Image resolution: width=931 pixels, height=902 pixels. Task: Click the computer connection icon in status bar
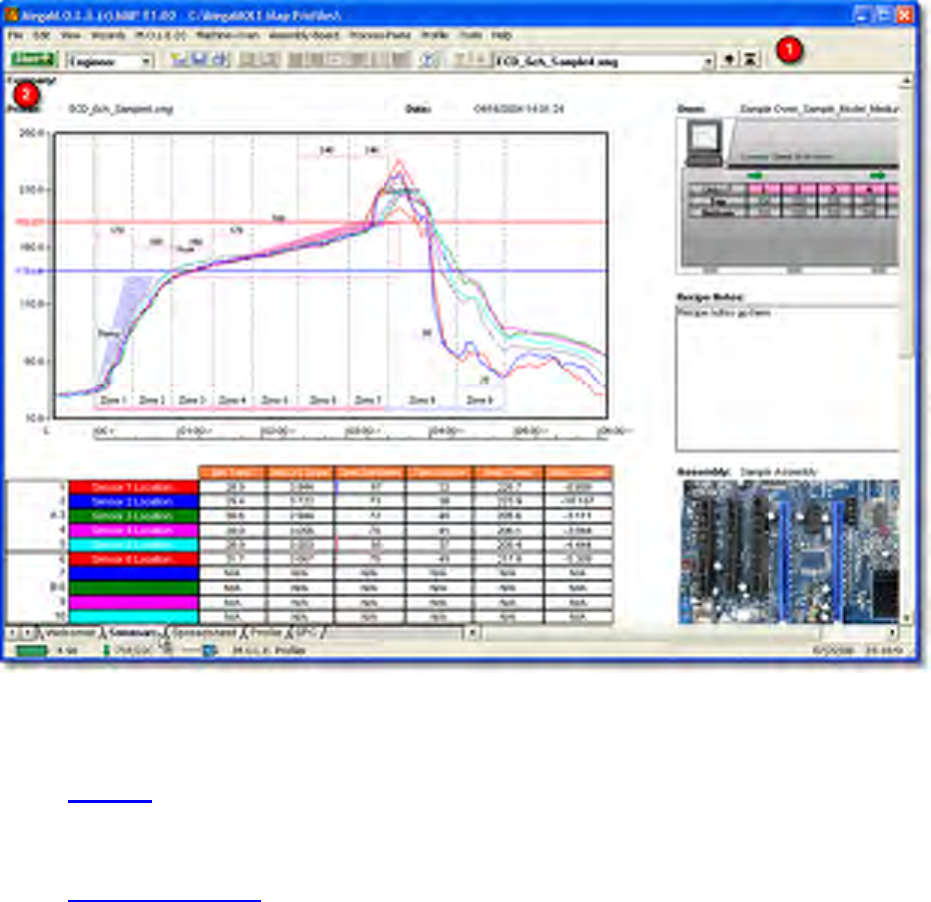pyautogui.click(x=210, y=651)
